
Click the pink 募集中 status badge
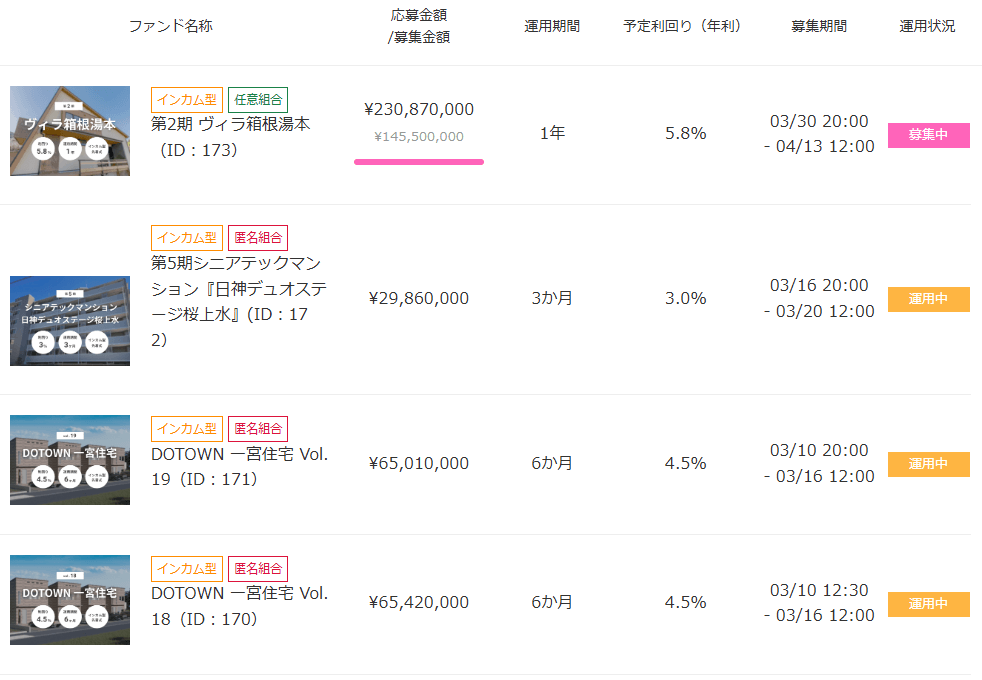coord(928,135)
